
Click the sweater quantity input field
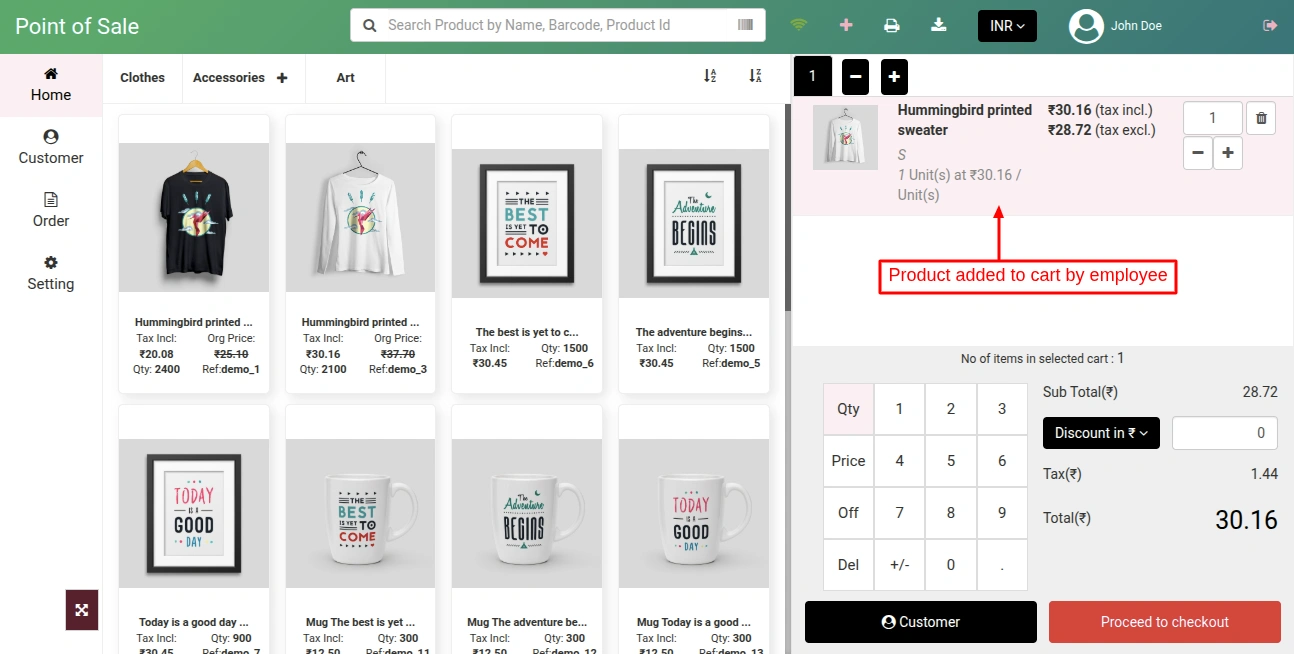point(1212,117)
